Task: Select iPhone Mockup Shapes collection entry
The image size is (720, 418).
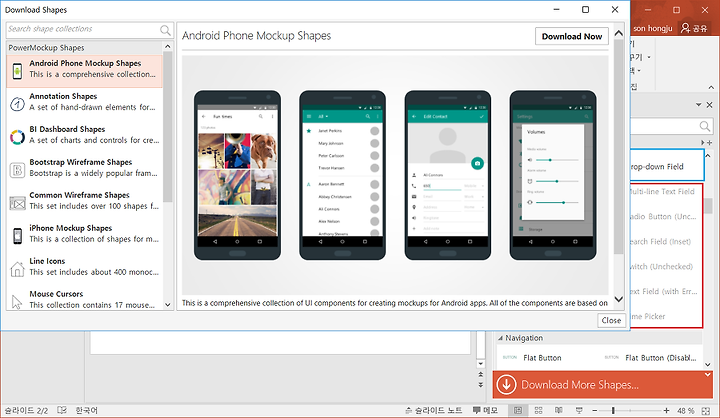Action: pos(84,234)
